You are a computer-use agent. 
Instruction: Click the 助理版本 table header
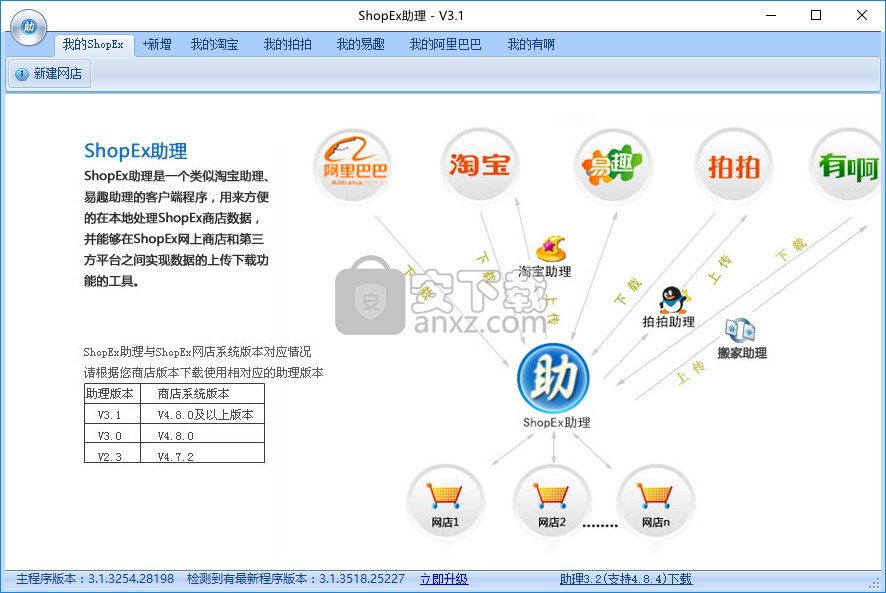click(110, 394)
